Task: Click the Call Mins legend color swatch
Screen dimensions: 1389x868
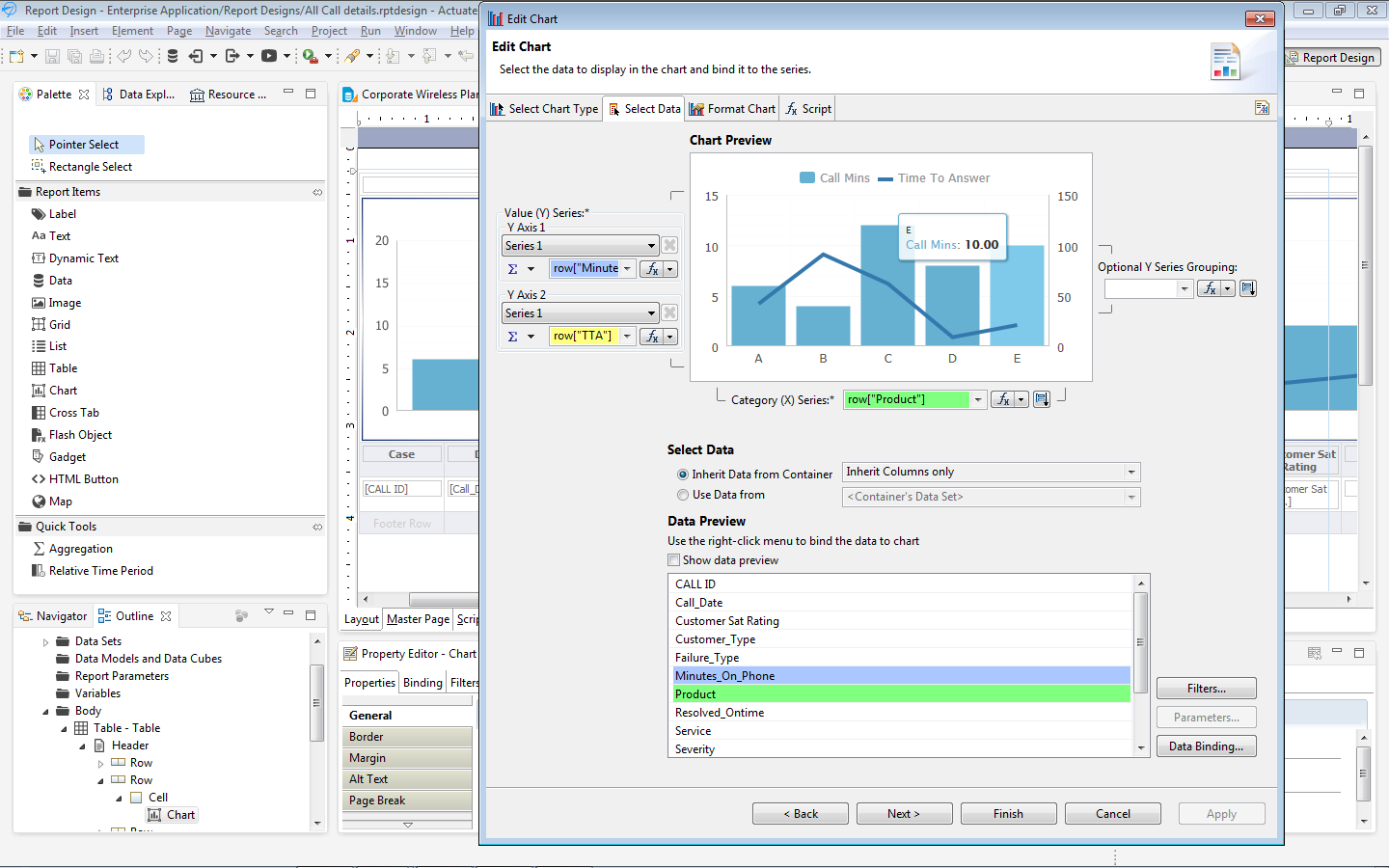Action: pos(807,178)
